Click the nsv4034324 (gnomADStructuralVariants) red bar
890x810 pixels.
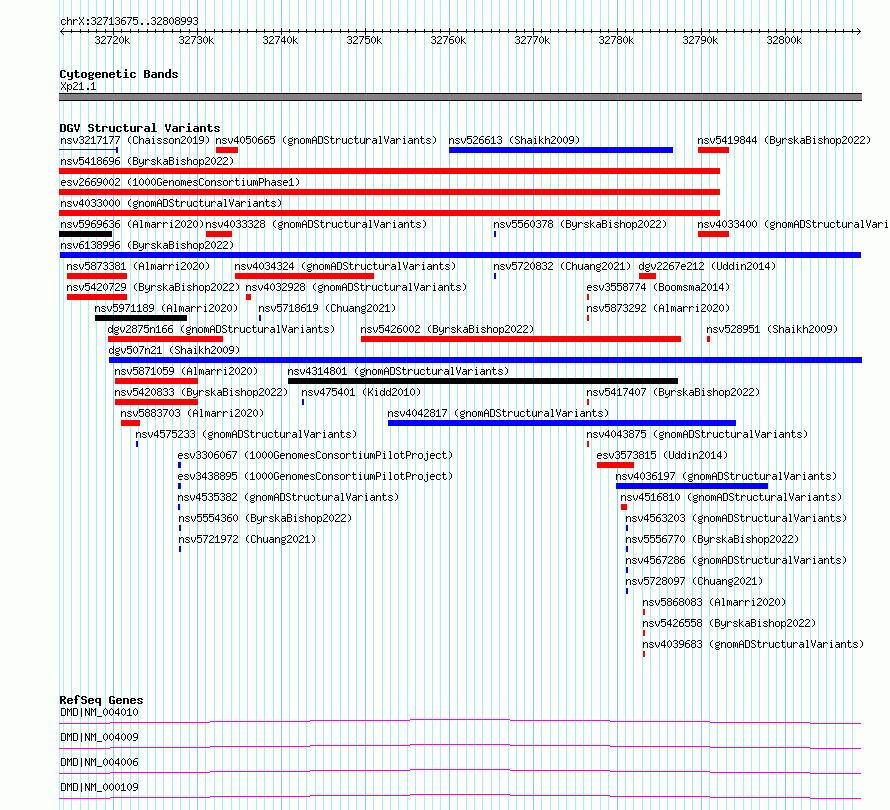[304, 276]
